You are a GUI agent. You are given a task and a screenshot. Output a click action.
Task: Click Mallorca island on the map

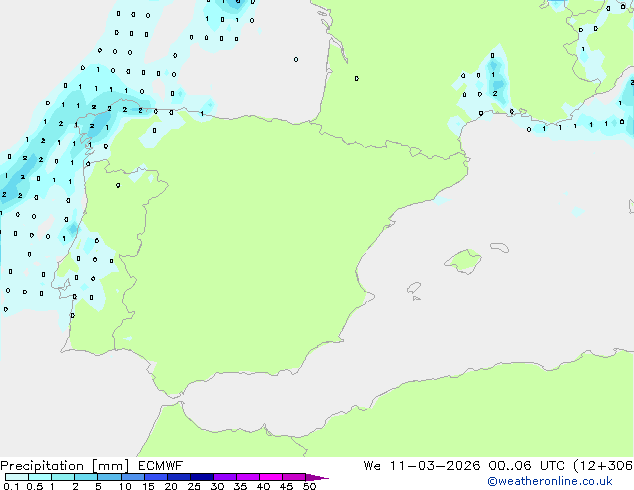pyautogui.click(x=464, y=261)
